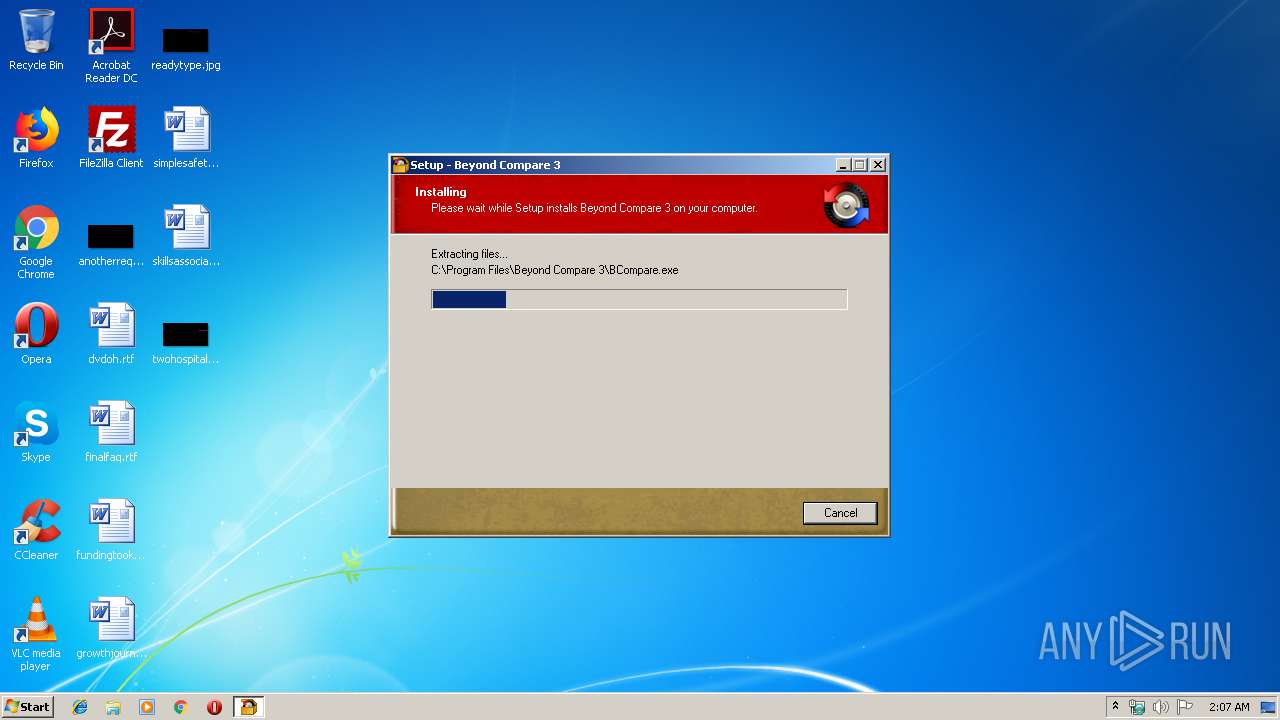Viewport: 1280px width, 720px height.
Task: Close the Setup - Beyond Compare 3 window
Action: click(x=878, y=165)
